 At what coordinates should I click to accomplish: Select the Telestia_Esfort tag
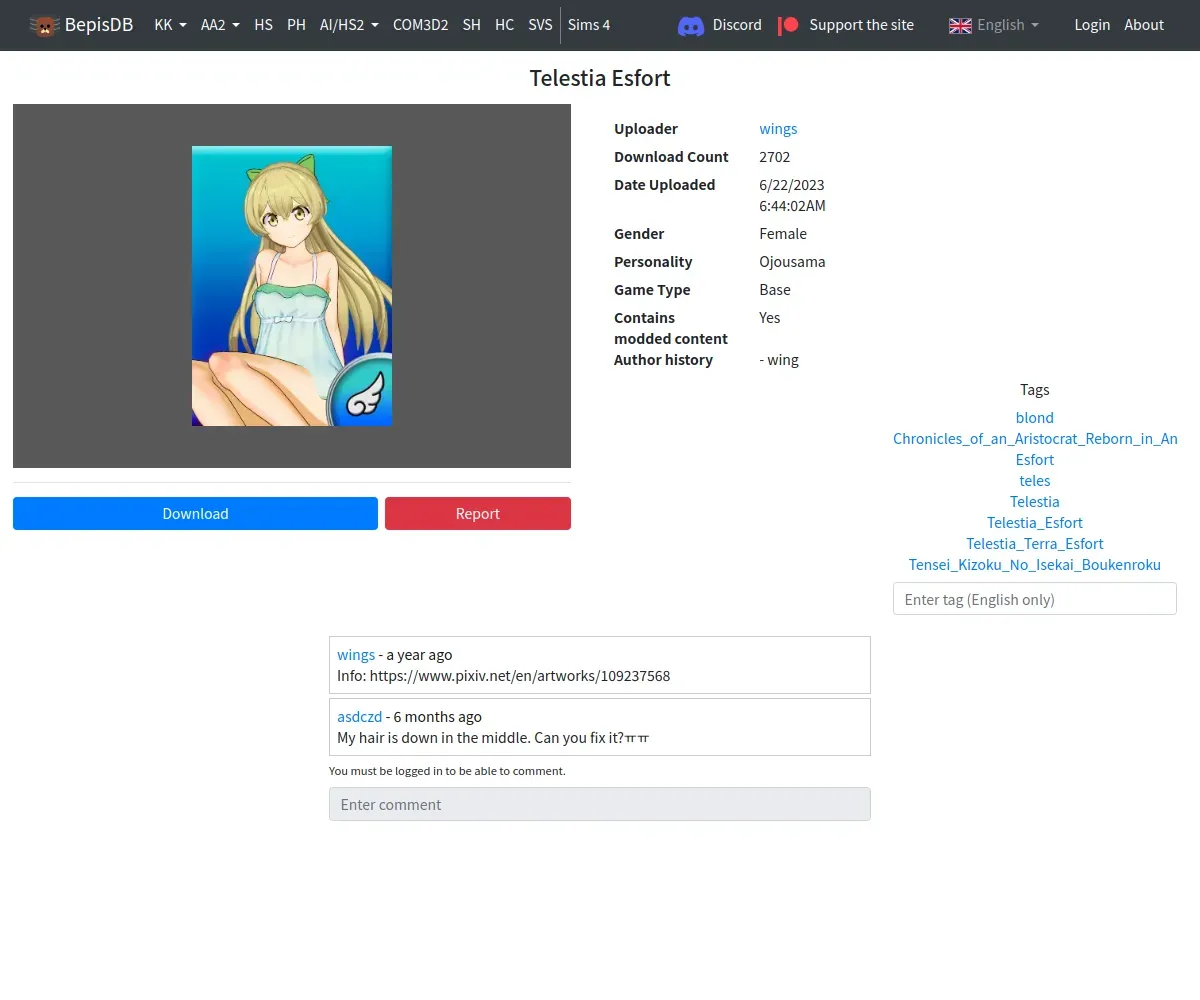click(x=1035, y=523)
